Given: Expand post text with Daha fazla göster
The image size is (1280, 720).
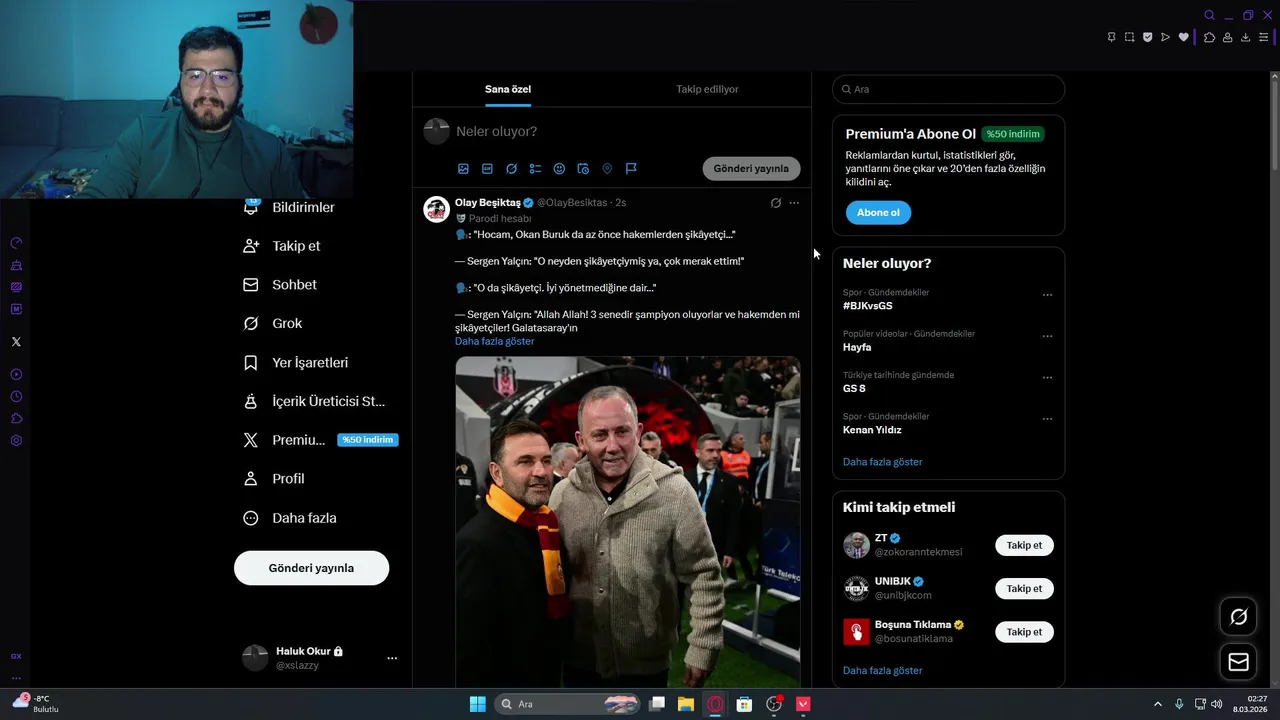Looking at the screenshot, I should 494,341.
